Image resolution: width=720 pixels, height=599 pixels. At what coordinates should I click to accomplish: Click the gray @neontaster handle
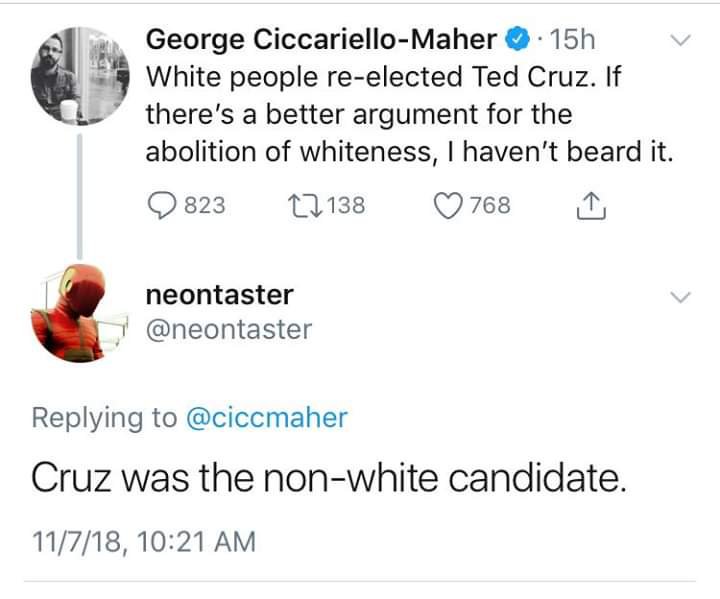pos(229,329)
